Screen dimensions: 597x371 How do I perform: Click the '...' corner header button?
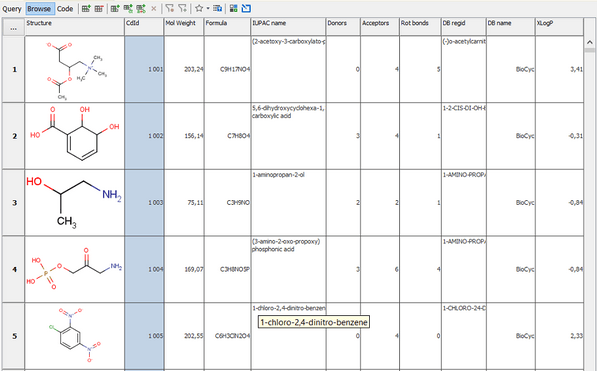[x=13, y=28]
